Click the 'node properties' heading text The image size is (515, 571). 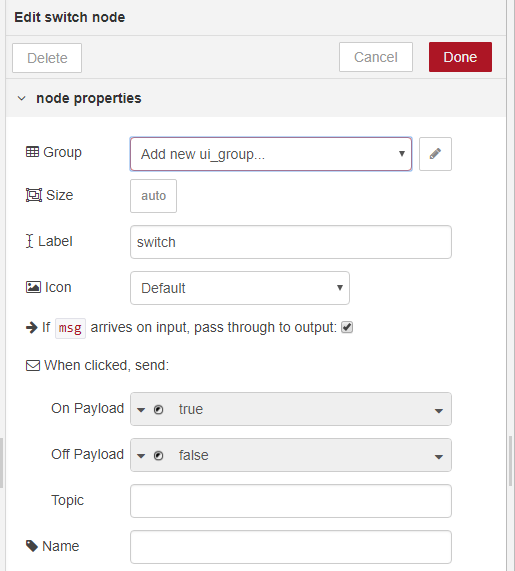click(89, 98)
